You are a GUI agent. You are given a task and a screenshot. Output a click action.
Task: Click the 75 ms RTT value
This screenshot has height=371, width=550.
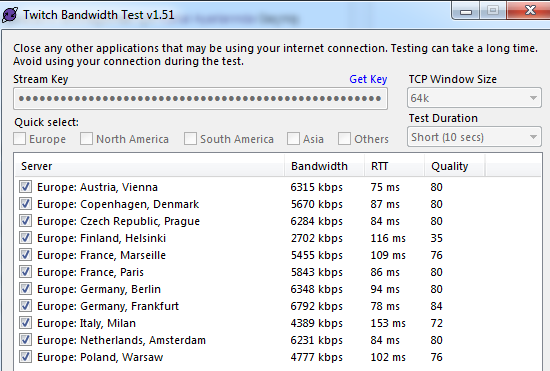(x=385, y=187)
